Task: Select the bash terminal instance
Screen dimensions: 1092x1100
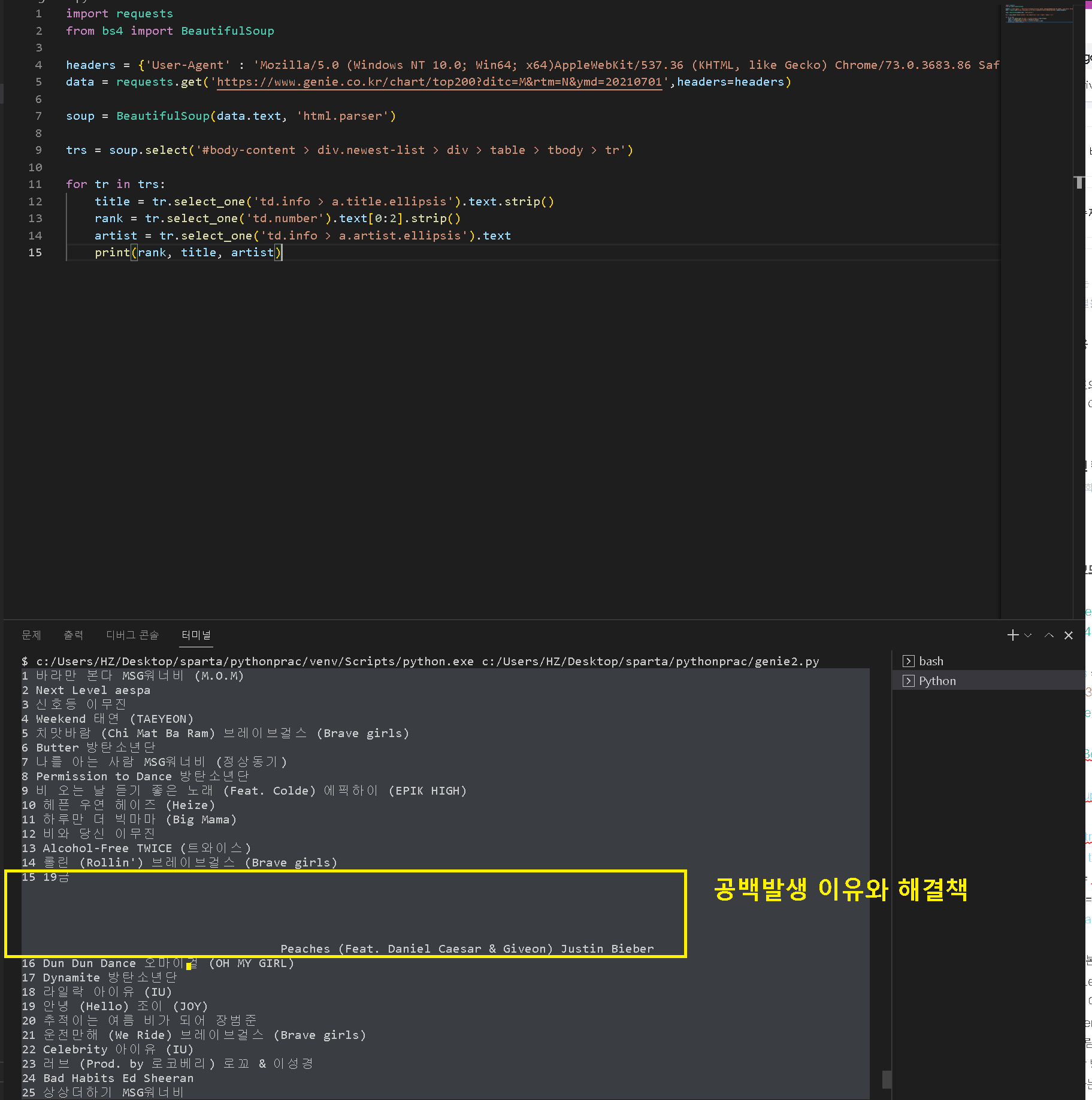Action: [988, 661]
